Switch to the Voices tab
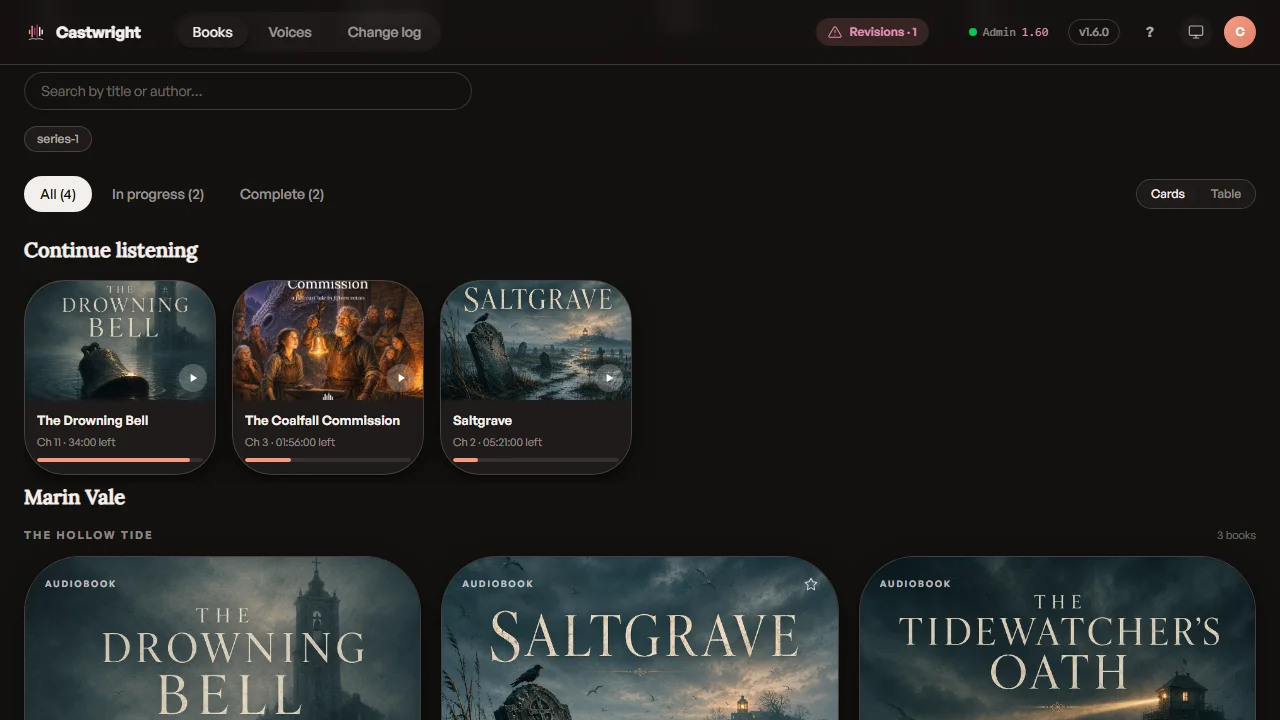Screen dimensions: 1280x720 pos(290,32)
